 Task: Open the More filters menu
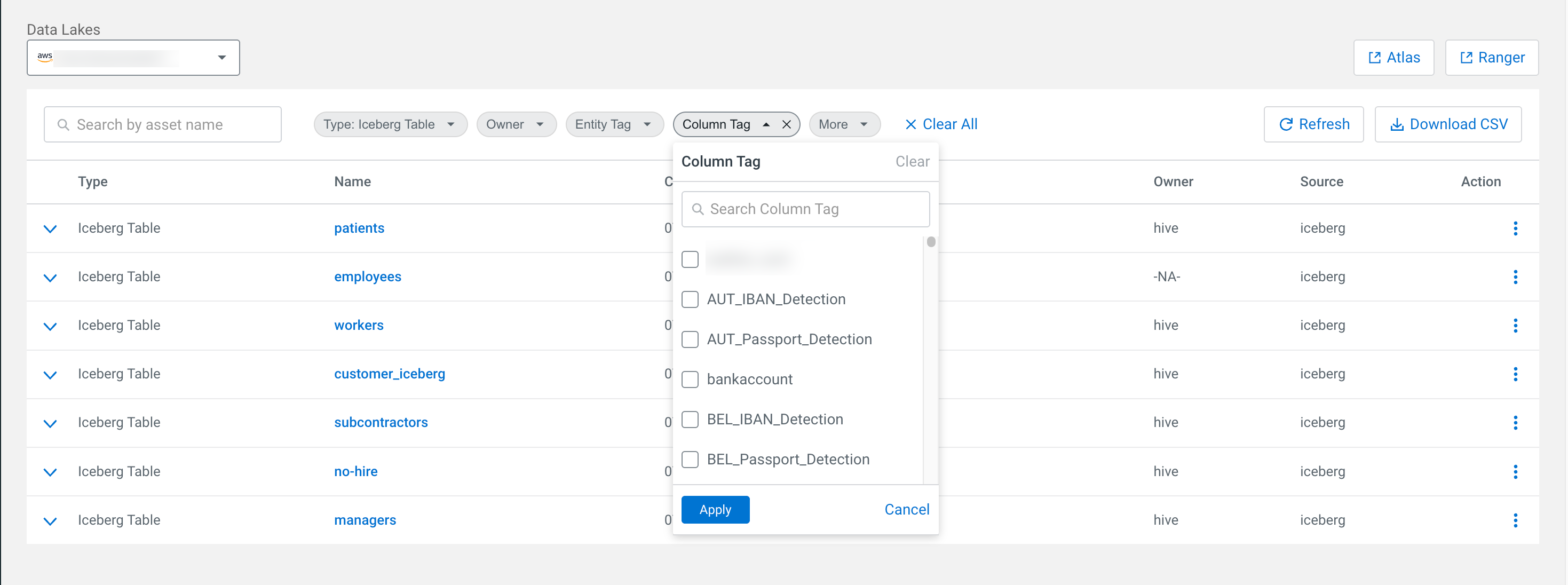(844, 125)
